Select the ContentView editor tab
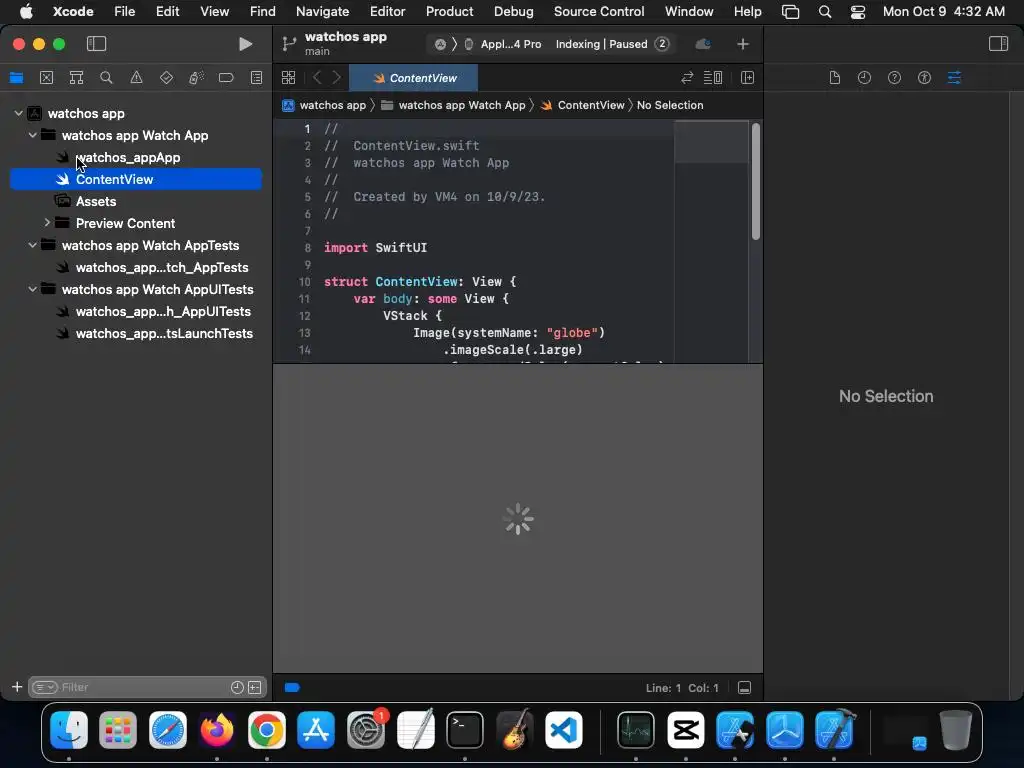Image resolution: width=1024 pixels, height=768 pixels. click(x=413, y=78)
